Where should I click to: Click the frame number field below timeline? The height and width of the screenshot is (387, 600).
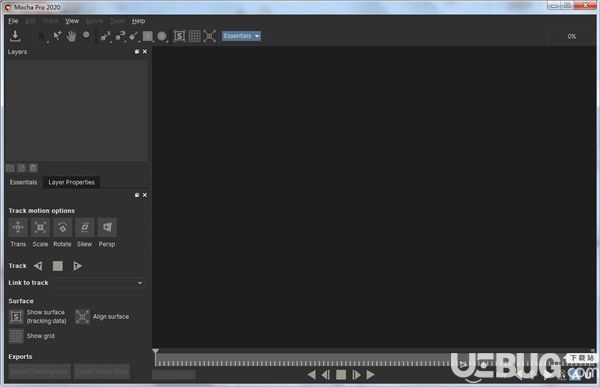(174, 374)
